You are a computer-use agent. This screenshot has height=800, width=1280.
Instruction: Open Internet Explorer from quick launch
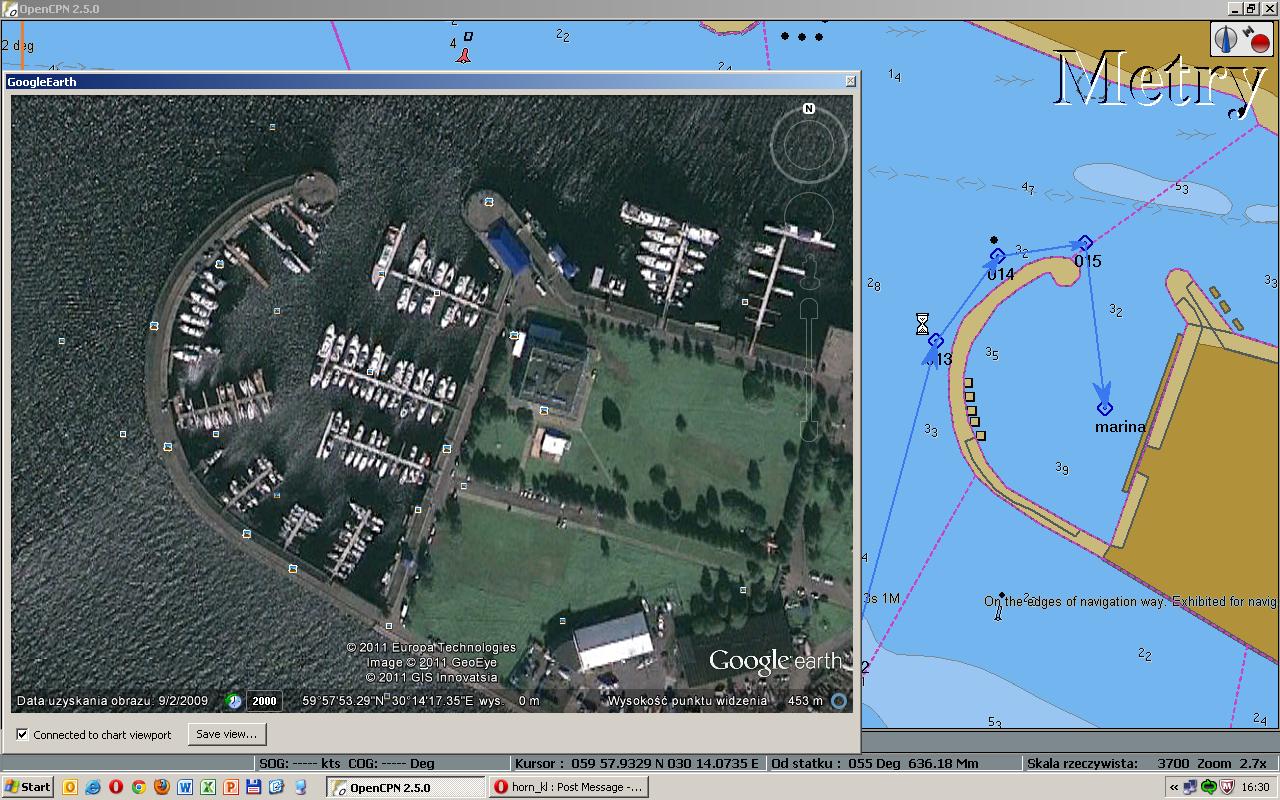coord(93,787)
